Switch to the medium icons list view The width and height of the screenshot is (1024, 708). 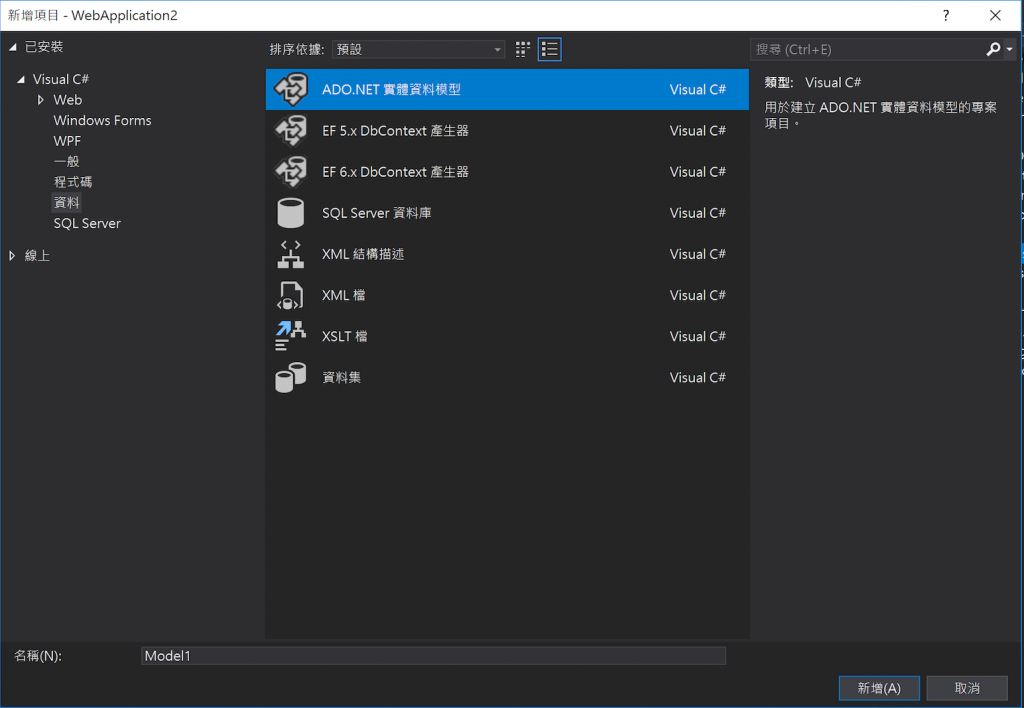550,50
